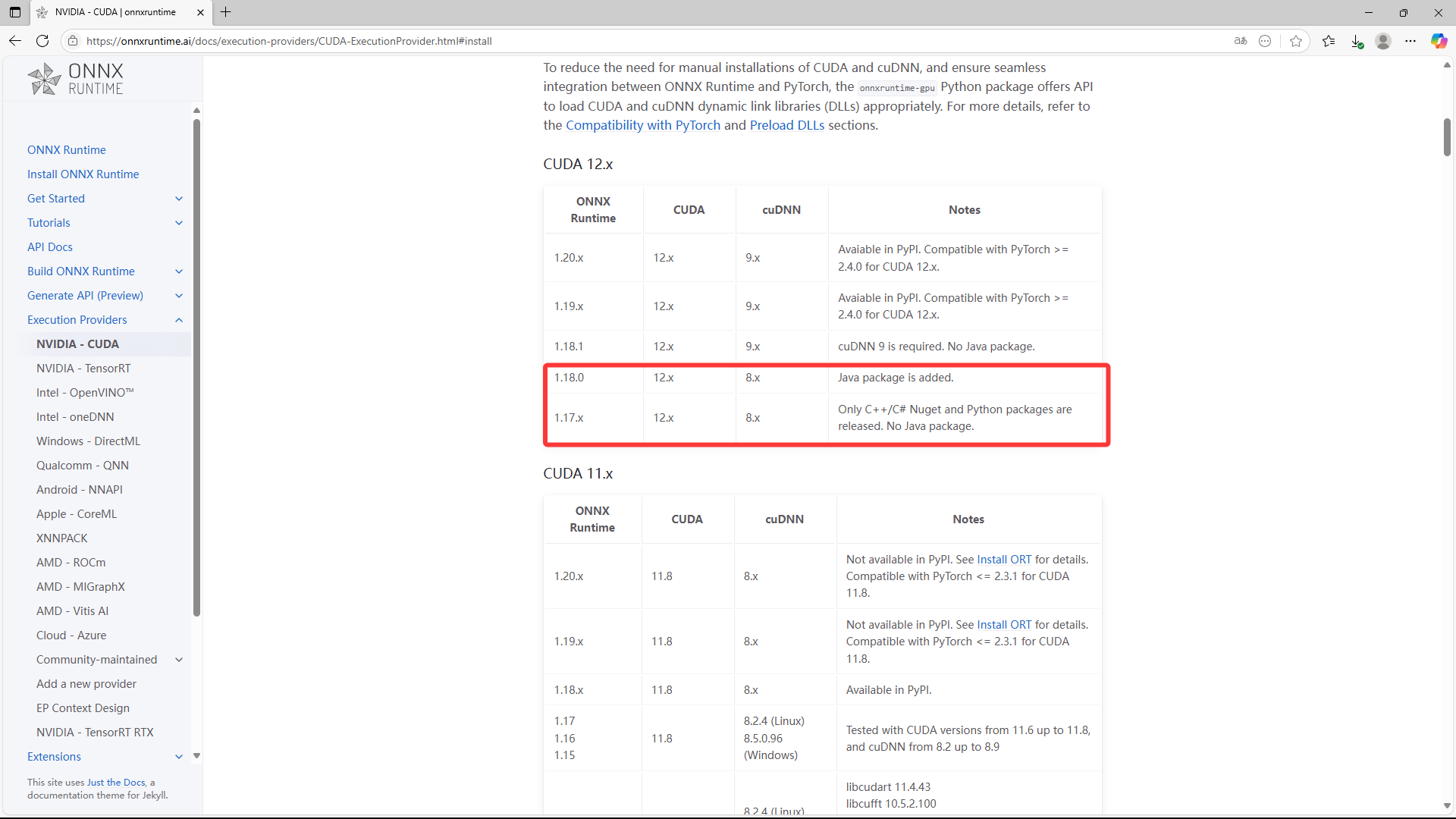Follow Compatibility with PyTorch link
Viewport: 1456px width, 819px height.
[x=643, y=126]
